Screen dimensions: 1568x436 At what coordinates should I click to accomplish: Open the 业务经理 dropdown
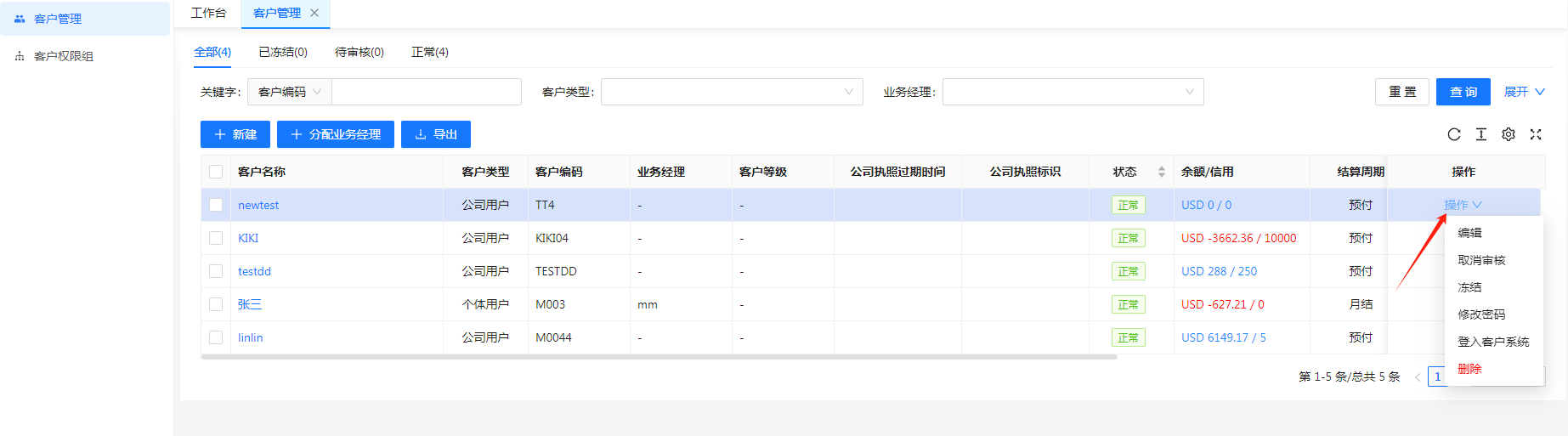click(x=1073, y=92)
